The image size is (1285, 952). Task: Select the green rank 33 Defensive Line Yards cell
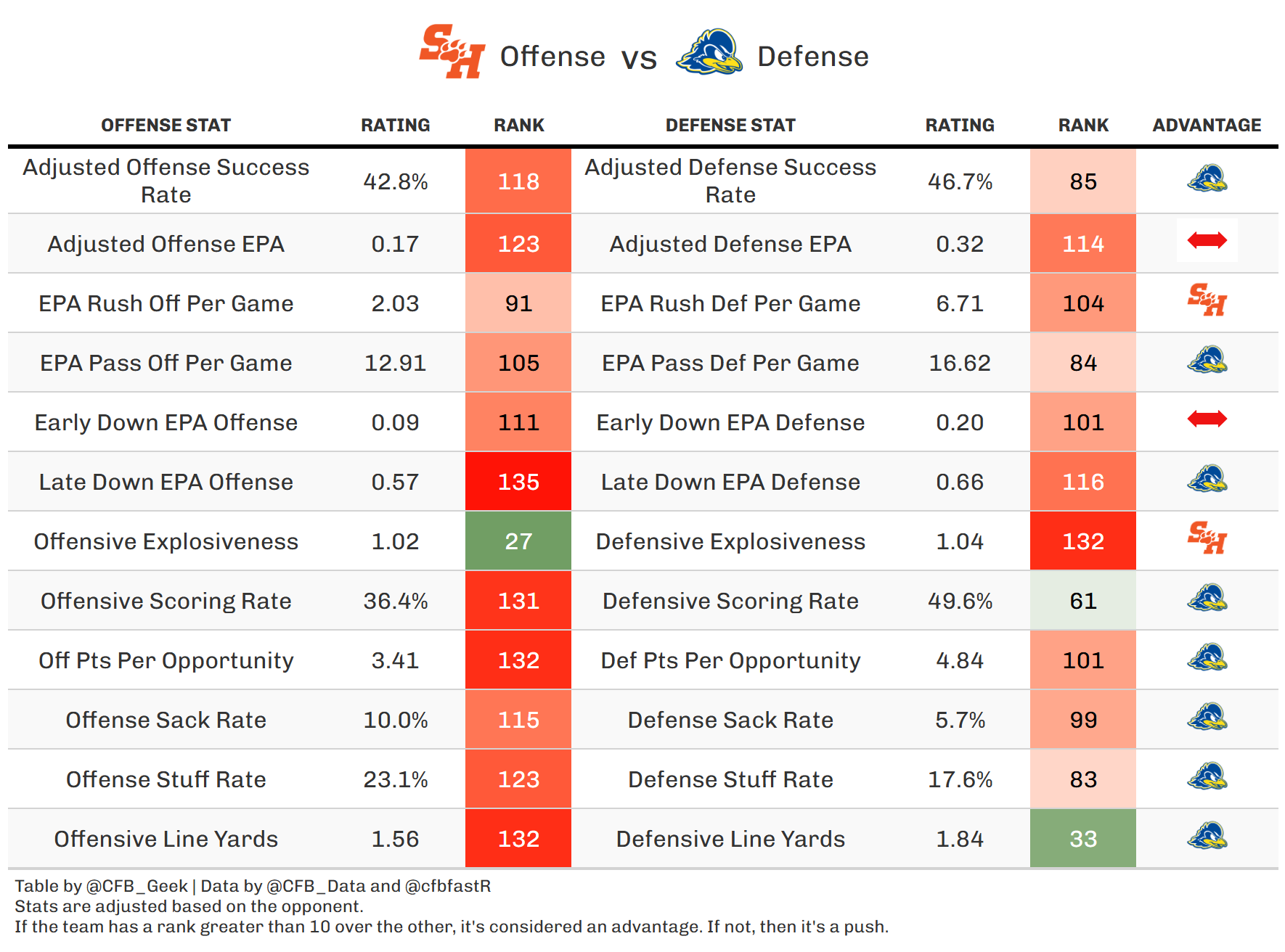tap(1082, 839)
